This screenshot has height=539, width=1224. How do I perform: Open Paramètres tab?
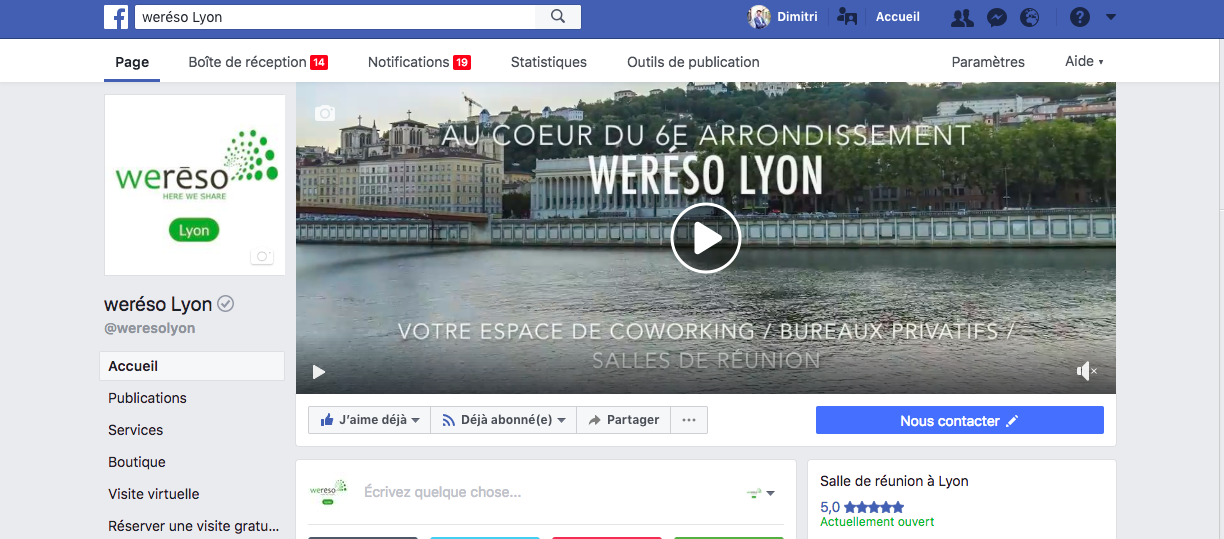coord(988,62)
